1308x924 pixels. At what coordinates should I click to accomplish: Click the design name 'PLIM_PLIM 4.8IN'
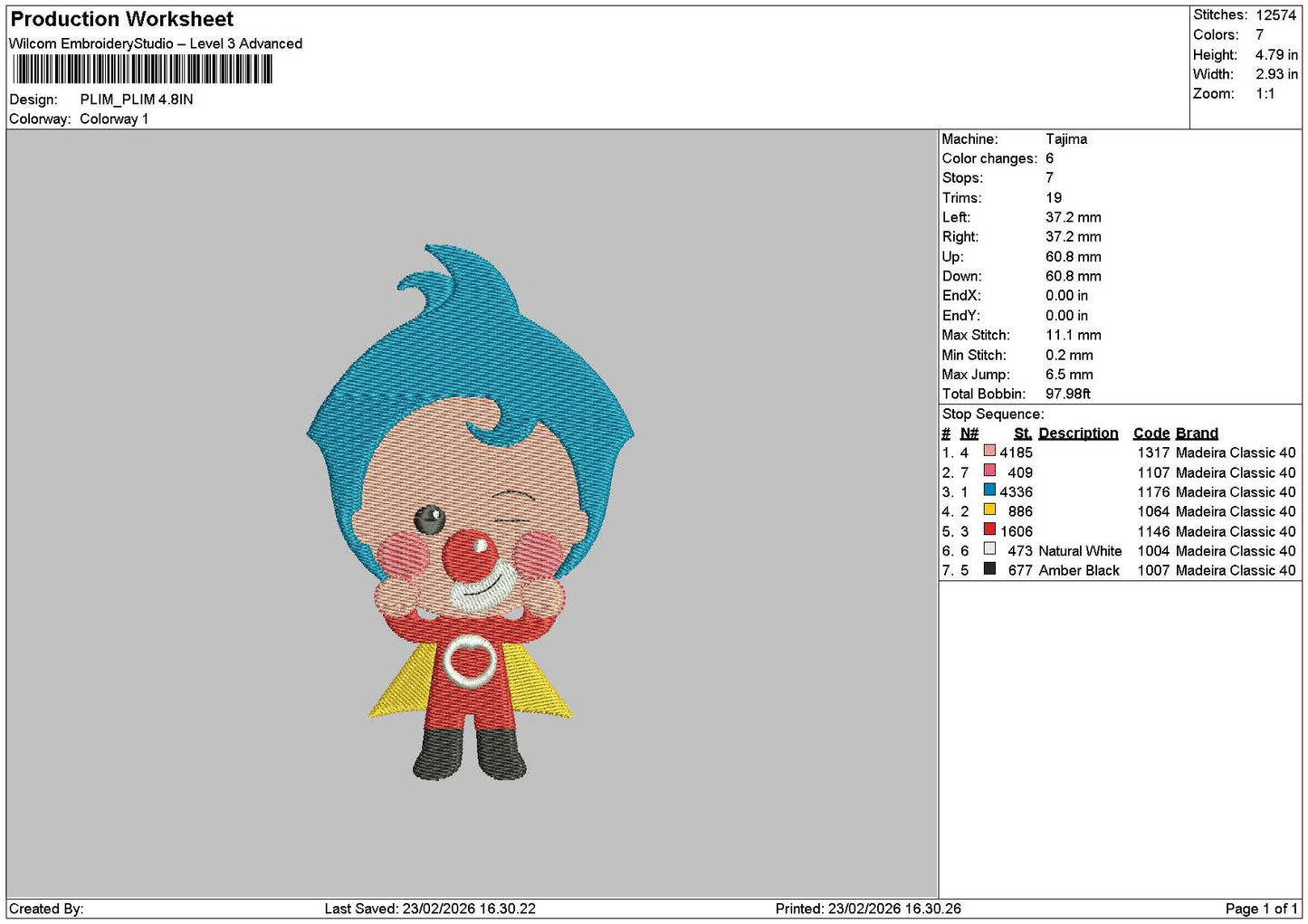[x=137, y=100]
